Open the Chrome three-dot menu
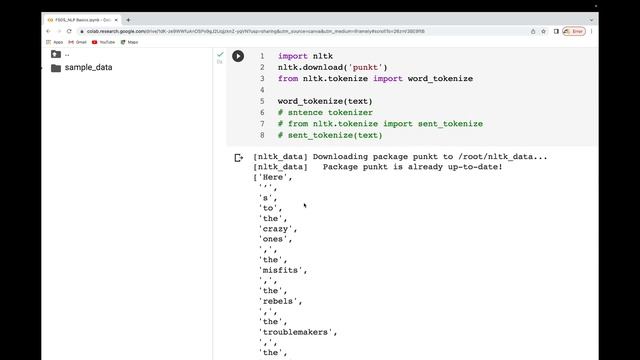640x360 pixels. 591,31
